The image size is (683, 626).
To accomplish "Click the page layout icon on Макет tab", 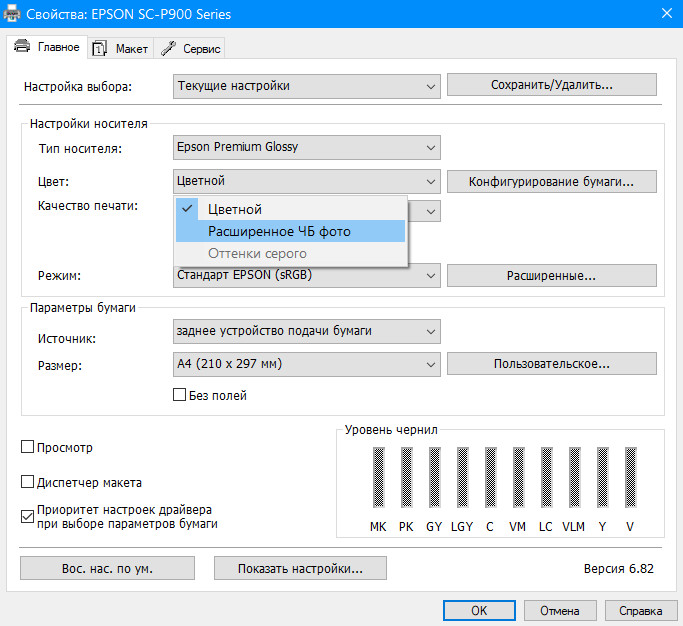I will (x=99, y=49).
